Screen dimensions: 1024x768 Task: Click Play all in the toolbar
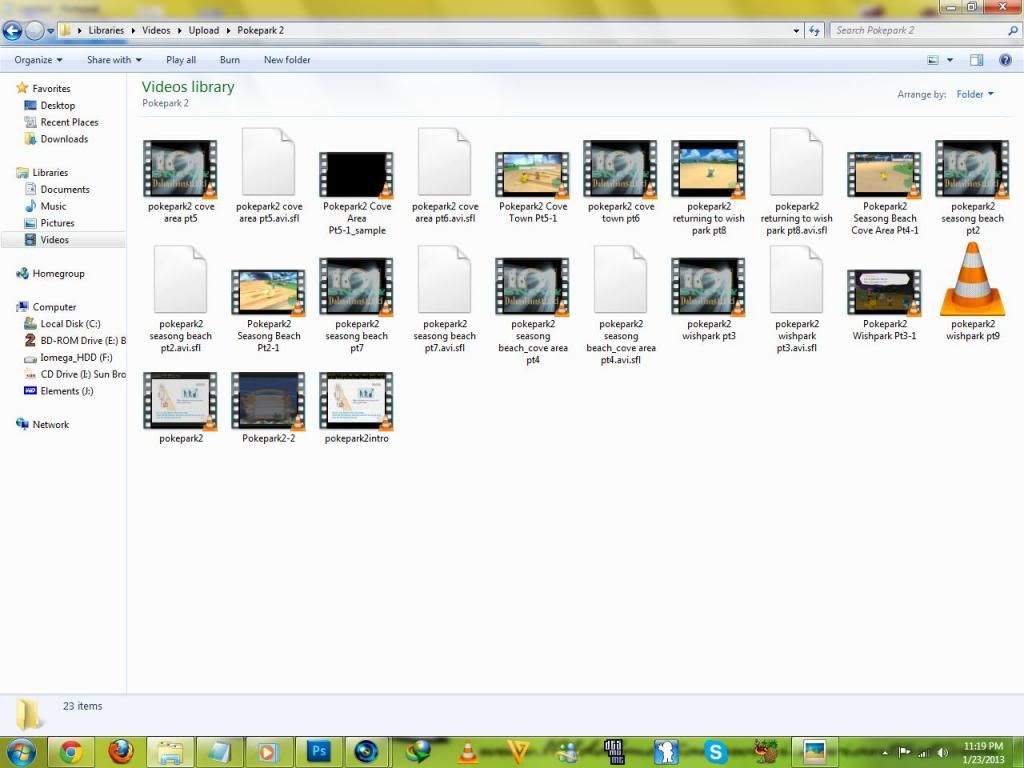pyautogui.click(x=181, y=59)
